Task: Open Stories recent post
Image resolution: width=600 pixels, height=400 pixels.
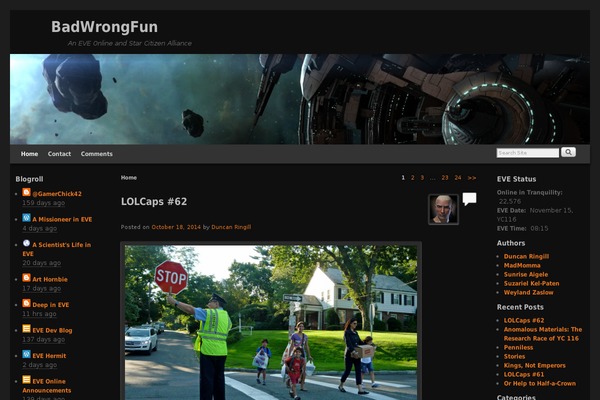Action: pyautogui.click(x=514, y=356)
